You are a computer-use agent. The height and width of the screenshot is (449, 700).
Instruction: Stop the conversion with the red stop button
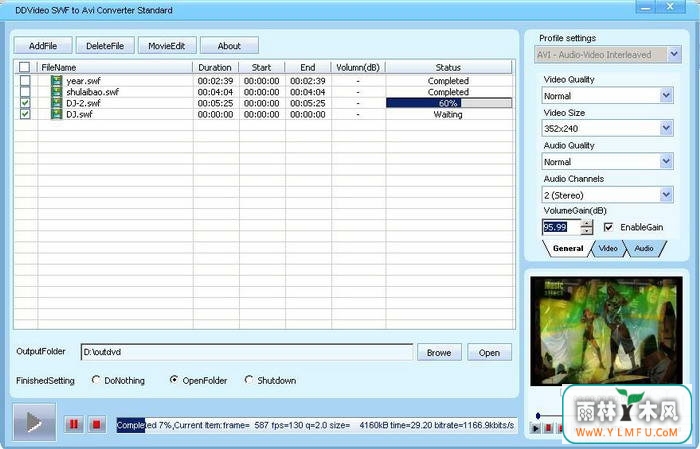click(x=96, y=424)
